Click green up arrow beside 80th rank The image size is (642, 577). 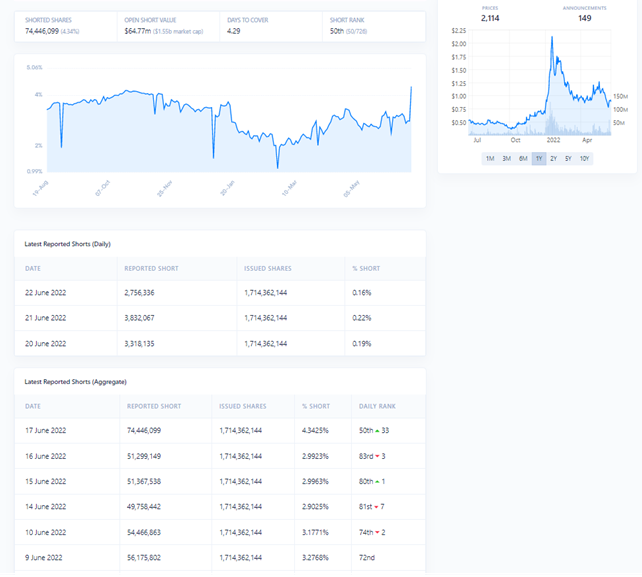(378, 482)
